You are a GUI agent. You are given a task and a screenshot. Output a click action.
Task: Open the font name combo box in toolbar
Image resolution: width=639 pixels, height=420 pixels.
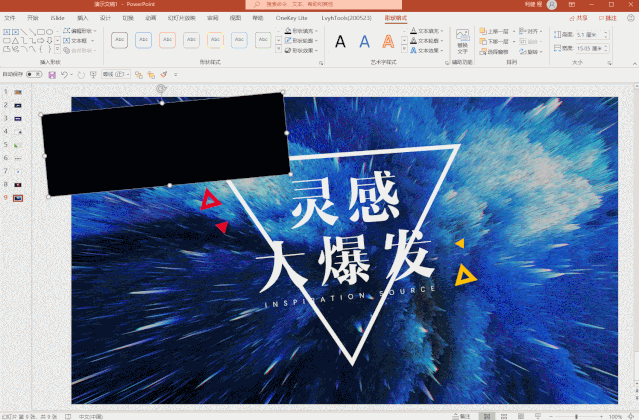(116, 75)
